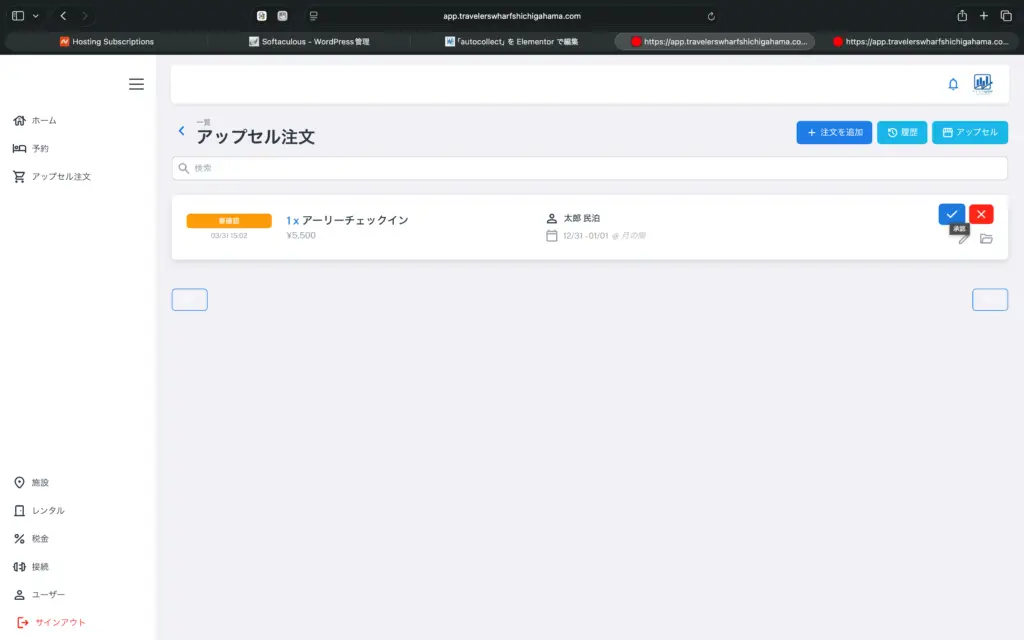Click the 注文を追加 button

834,132
